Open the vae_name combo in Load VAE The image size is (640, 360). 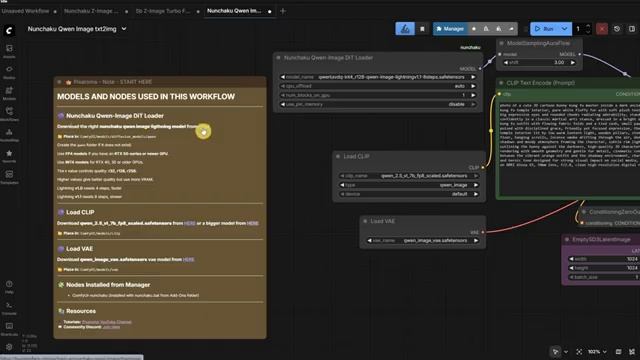point(422,241)
